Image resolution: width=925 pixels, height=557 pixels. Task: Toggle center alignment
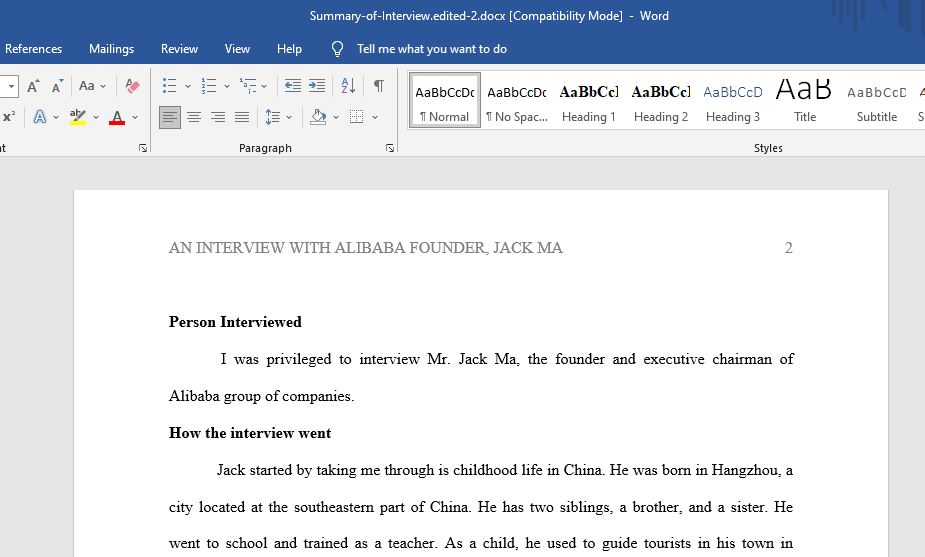pyautogui.click(x=193, y=117)
